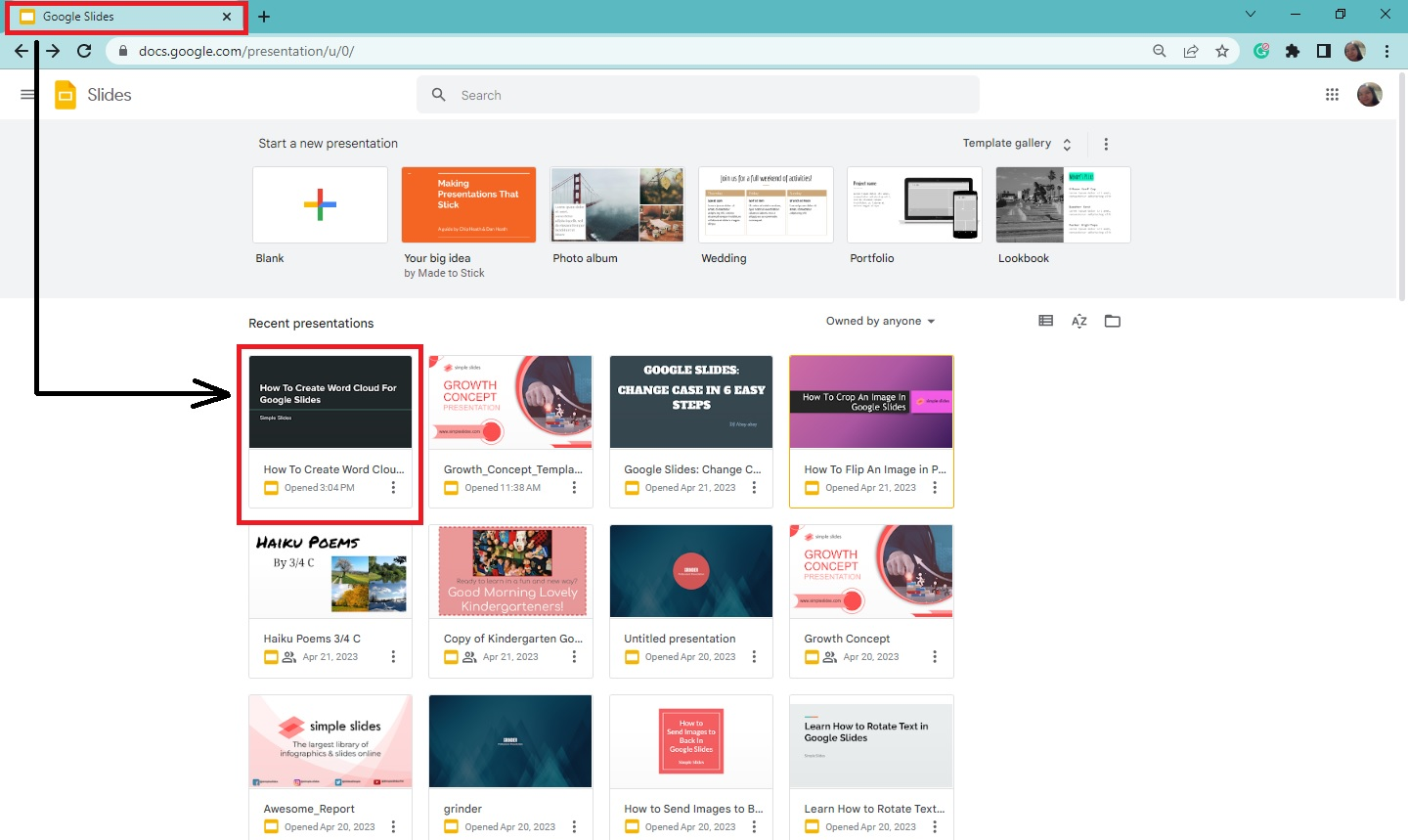Open the Awesome_Report simple slides thumbnail
This screenshot has height=840, width=1408.
point(330,741)
